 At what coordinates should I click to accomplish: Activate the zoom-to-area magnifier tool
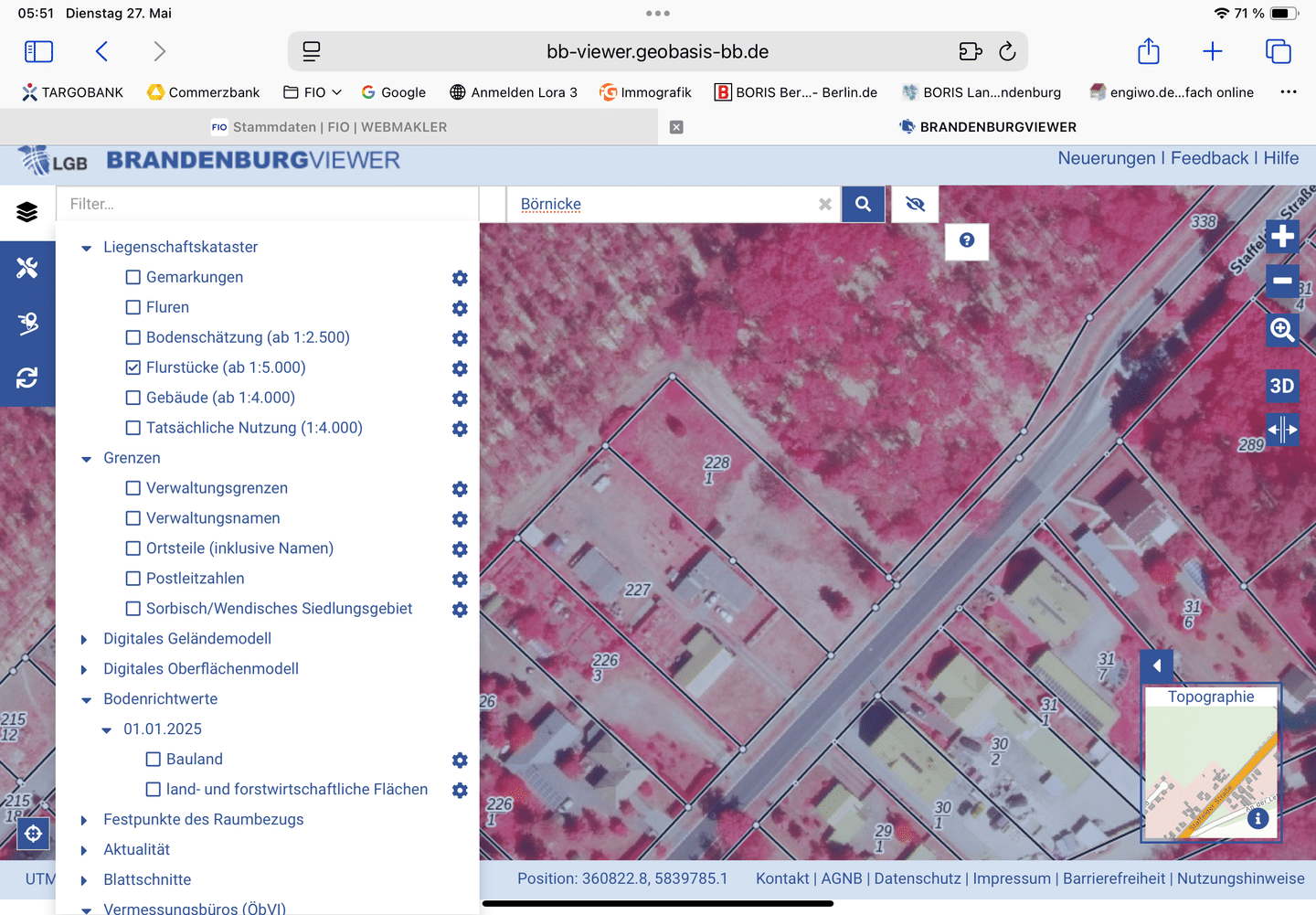[1282, 329]
